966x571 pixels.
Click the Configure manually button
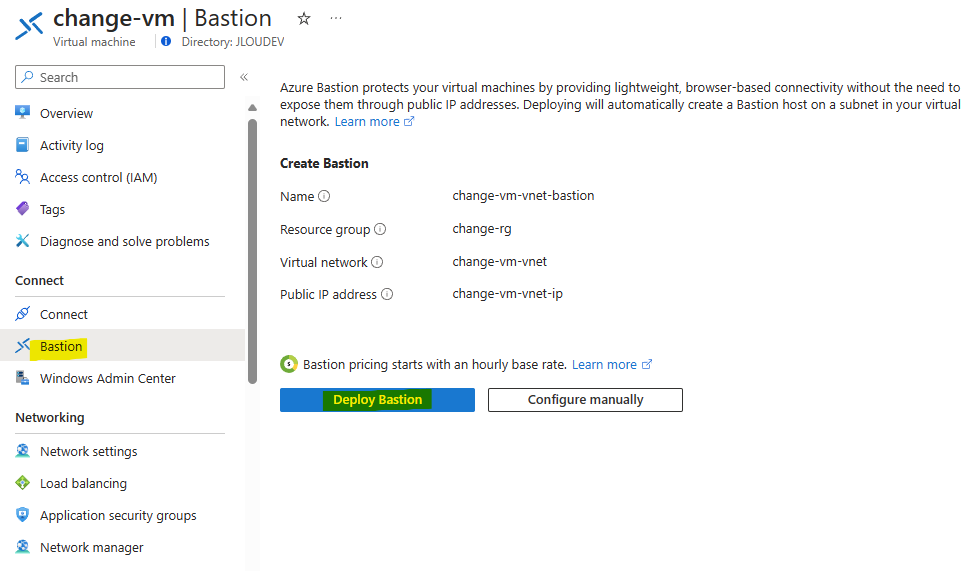(x=585, y=400)
